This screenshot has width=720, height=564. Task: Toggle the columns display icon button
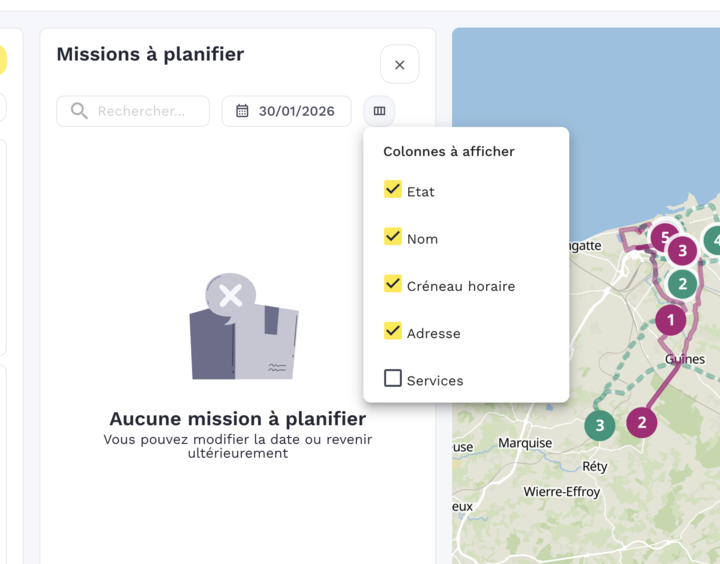(x=379, y=111)
